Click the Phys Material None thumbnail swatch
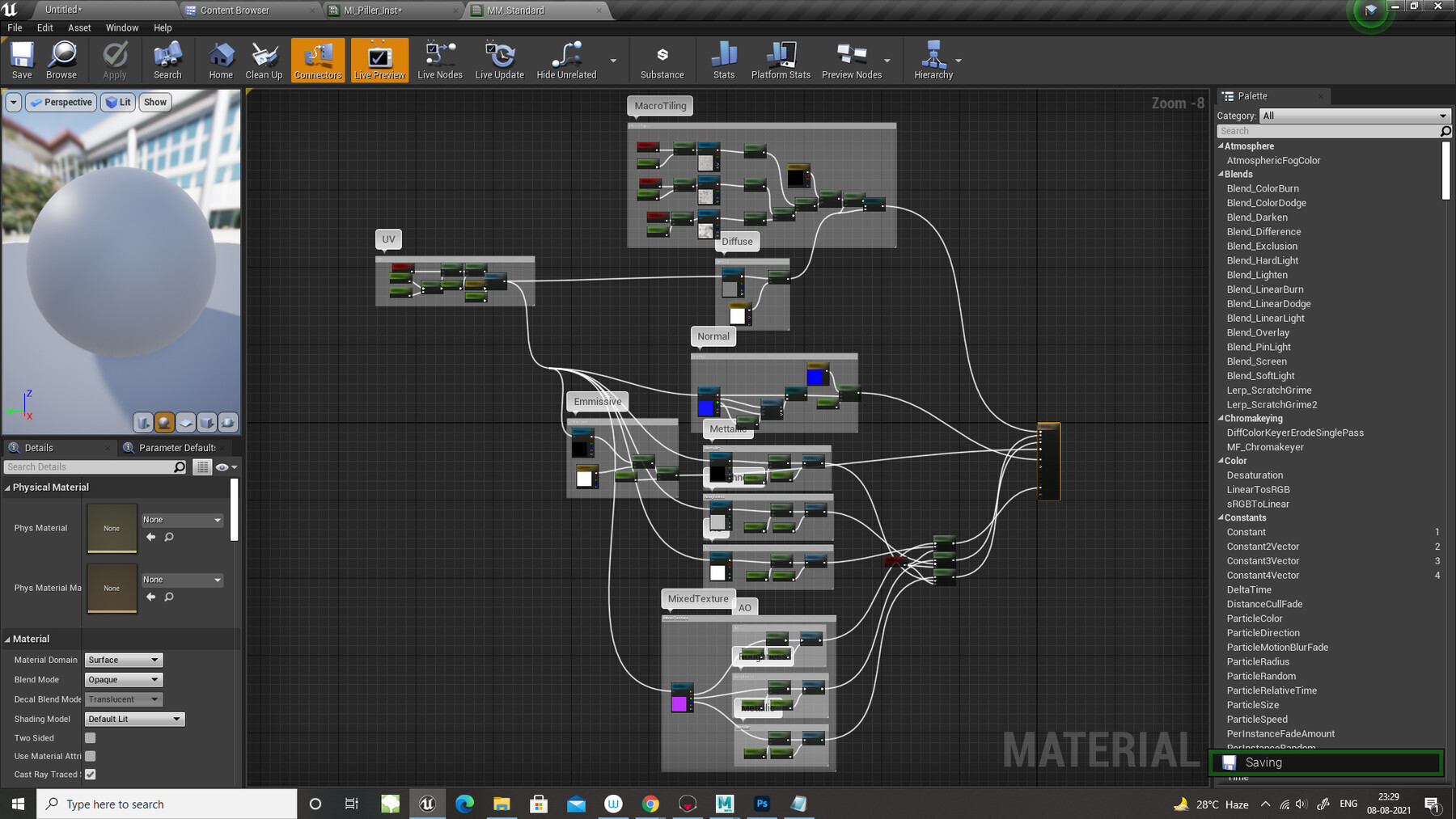 tap(111, 527)
